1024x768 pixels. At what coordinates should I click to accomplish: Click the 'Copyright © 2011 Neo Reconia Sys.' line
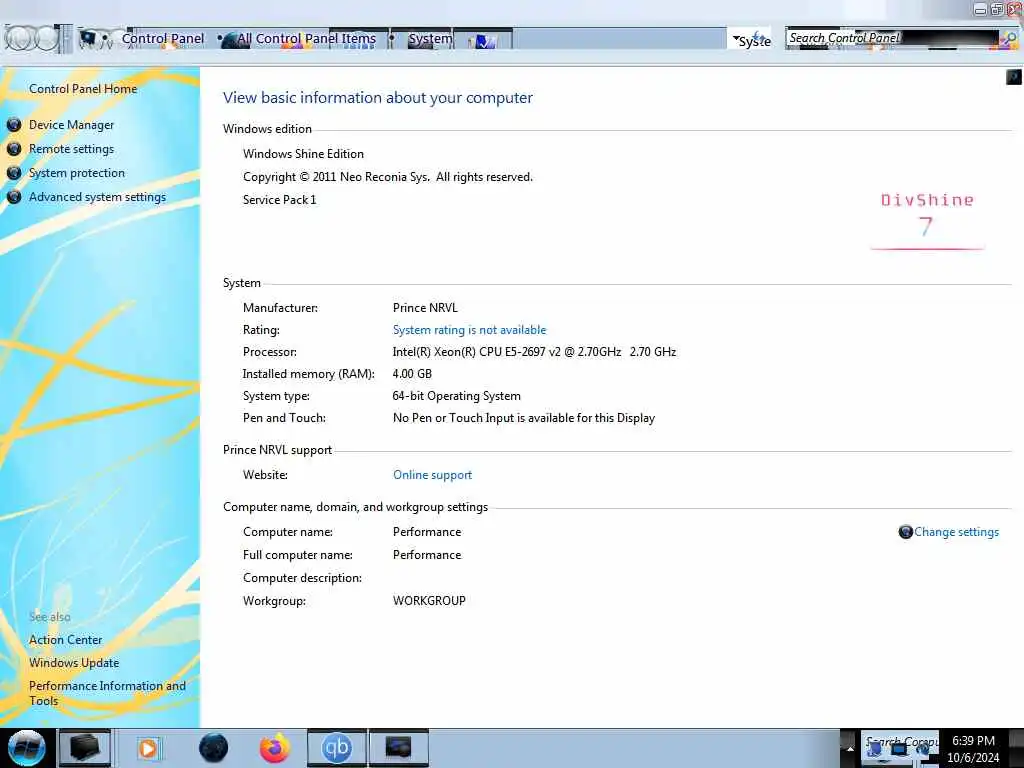pos(388,177)
